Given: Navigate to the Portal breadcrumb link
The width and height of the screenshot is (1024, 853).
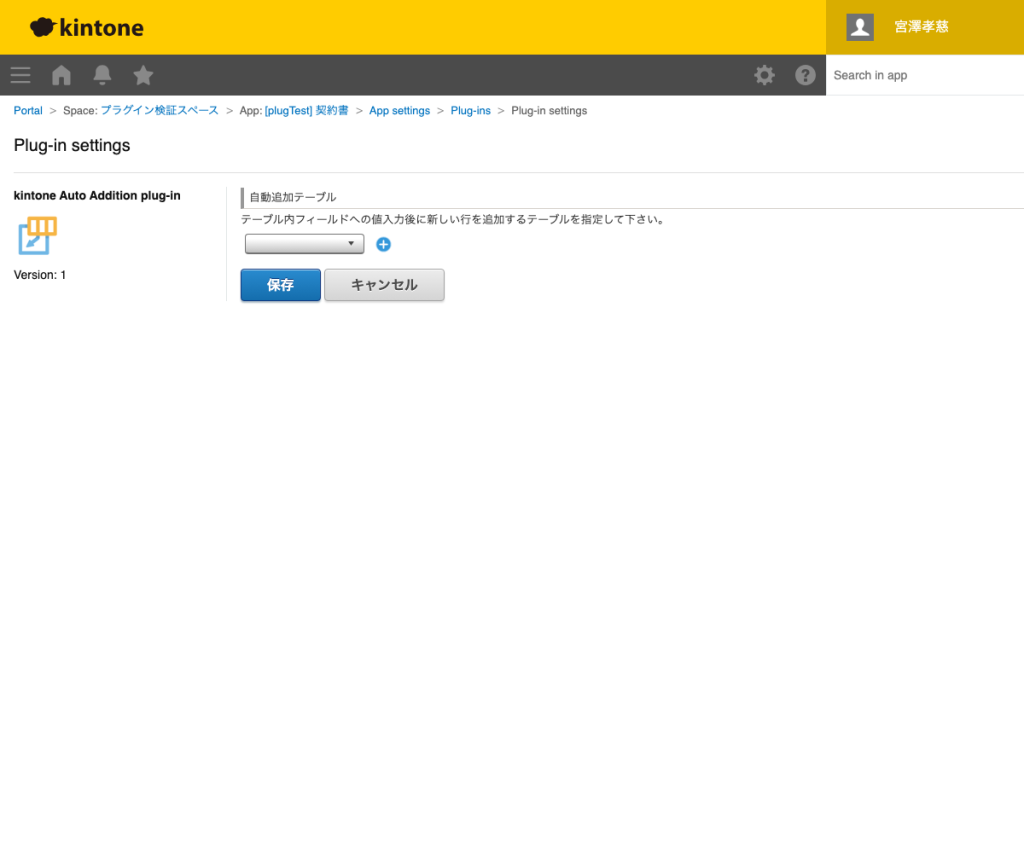Looking at the screenshot, I should tap(28, 111).
